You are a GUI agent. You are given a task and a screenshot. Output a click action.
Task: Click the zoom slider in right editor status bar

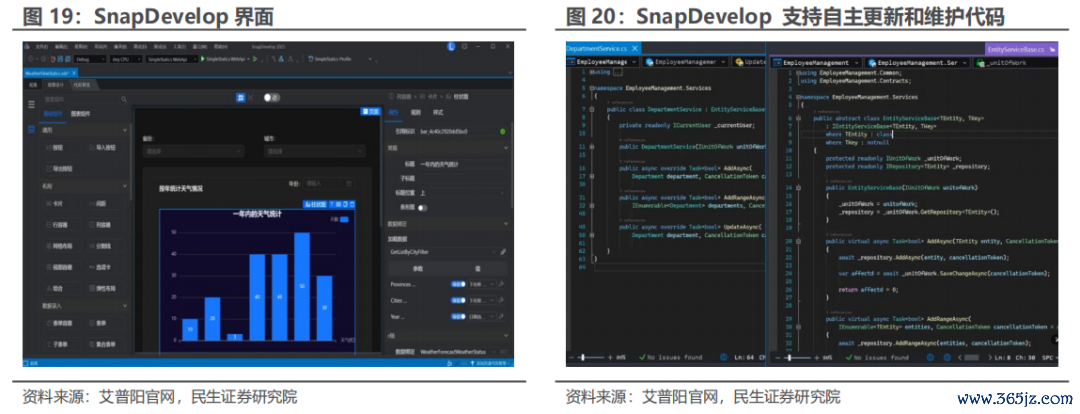(x=796, y=358)
